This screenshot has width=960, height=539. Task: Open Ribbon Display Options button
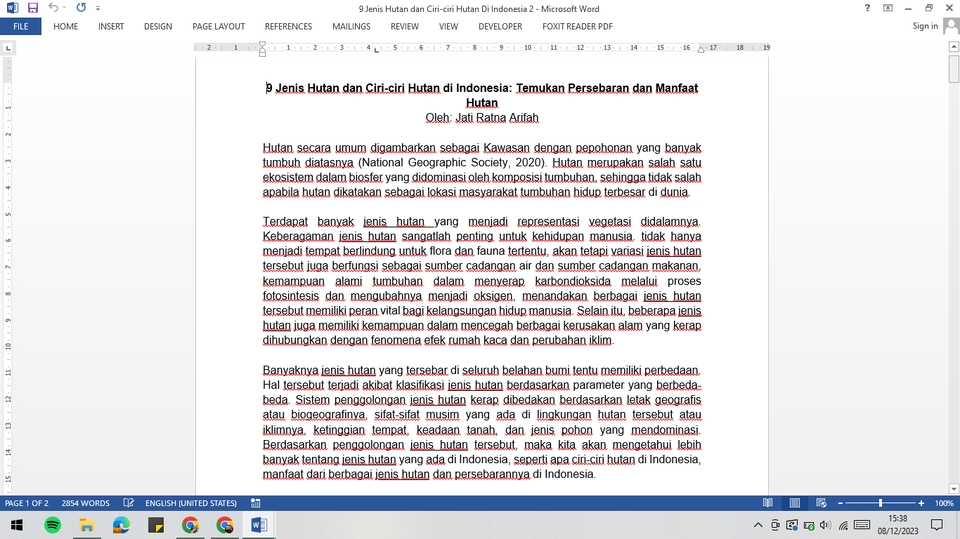click(x=888, y=8)
